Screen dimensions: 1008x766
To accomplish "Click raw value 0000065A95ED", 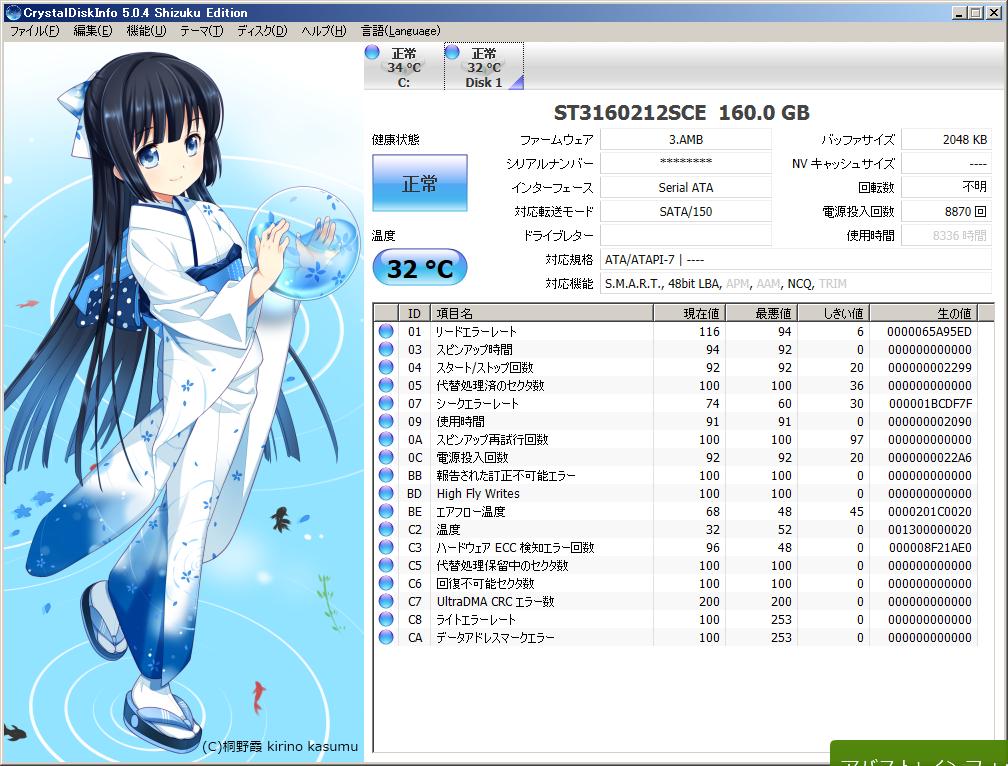I will click(x=929, y=332).
